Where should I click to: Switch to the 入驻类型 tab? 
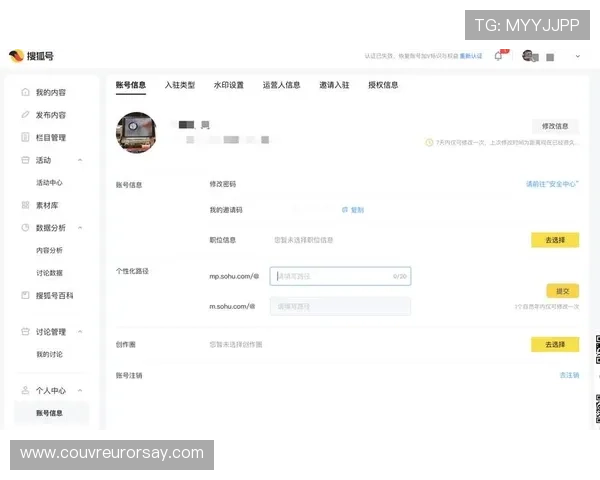click(x=180, y=85)
